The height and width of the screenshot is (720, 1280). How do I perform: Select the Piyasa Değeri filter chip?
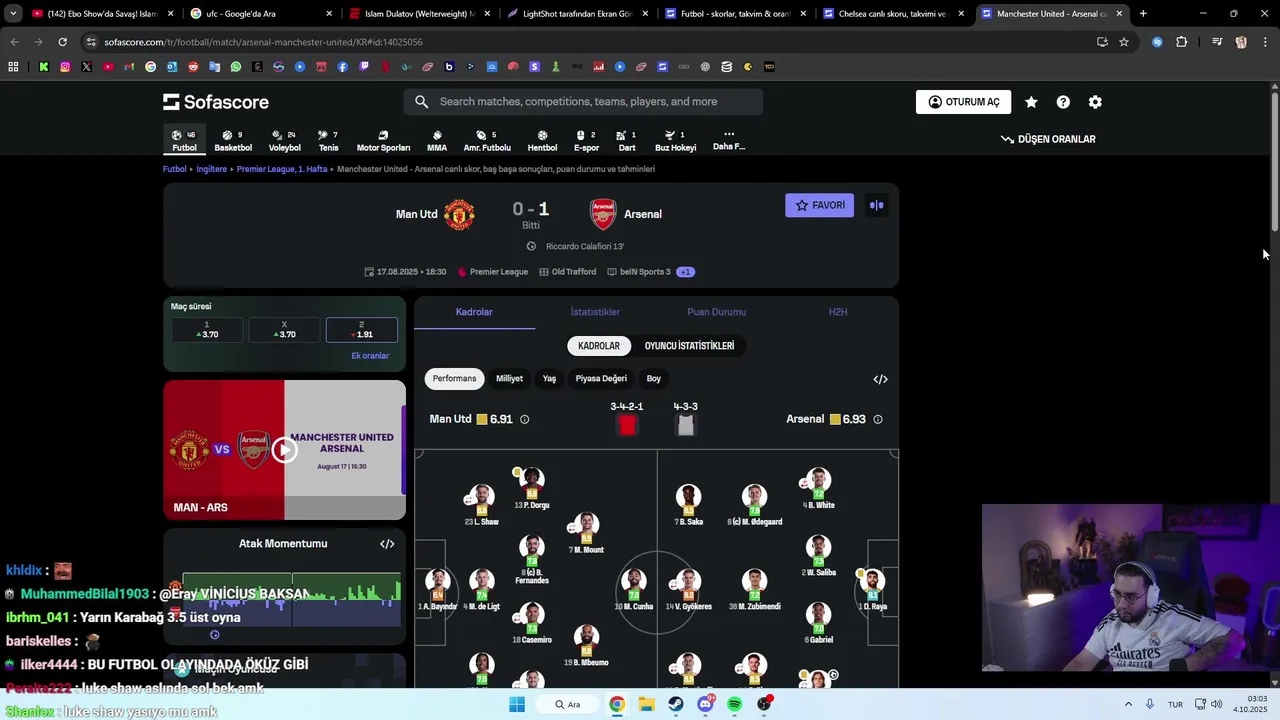(x=601, y=379)
